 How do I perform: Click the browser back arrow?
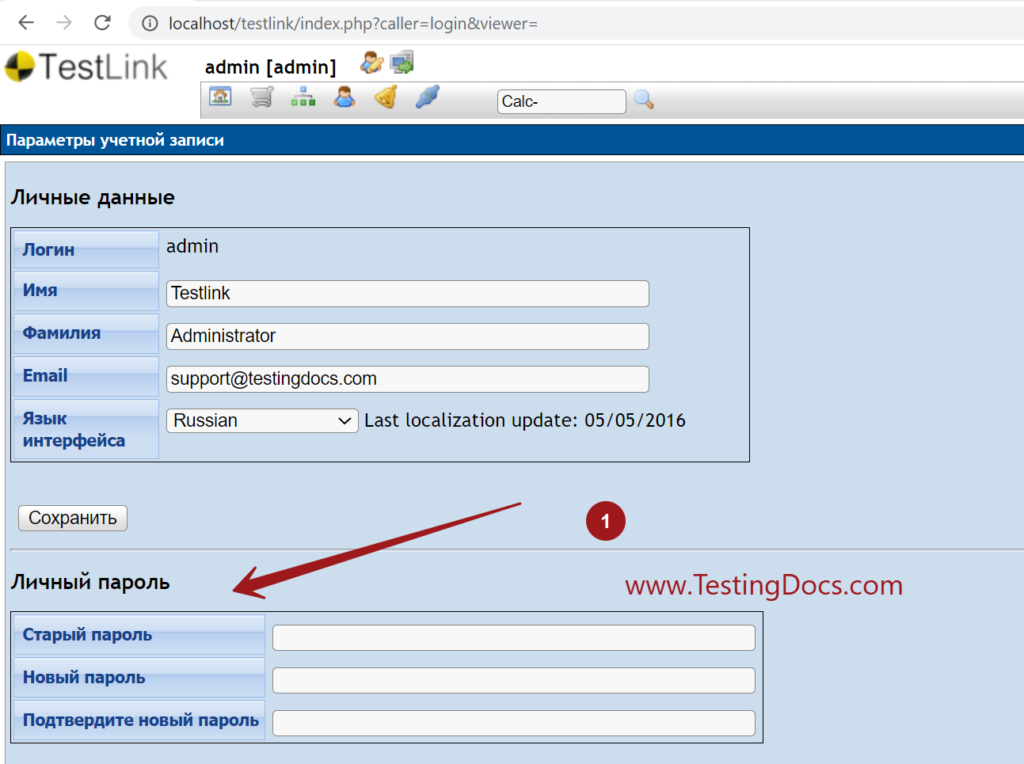(x=25, y=22)
